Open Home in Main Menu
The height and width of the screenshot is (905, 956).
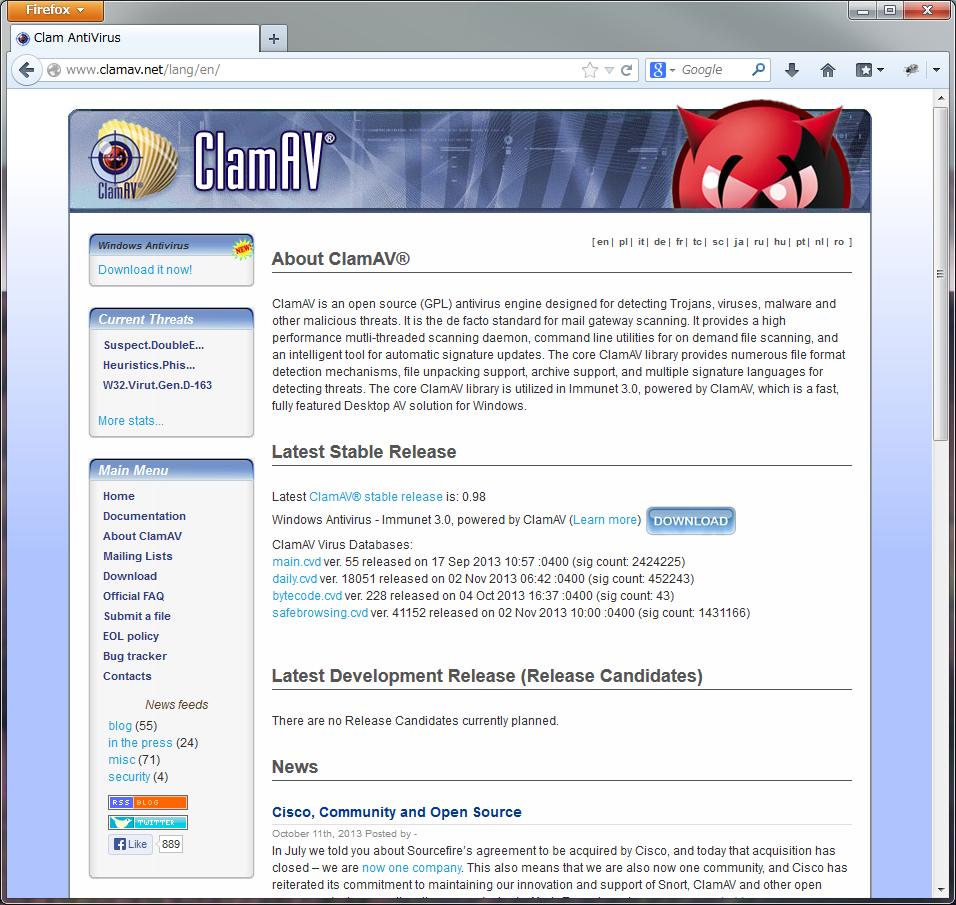coord(119,496)
